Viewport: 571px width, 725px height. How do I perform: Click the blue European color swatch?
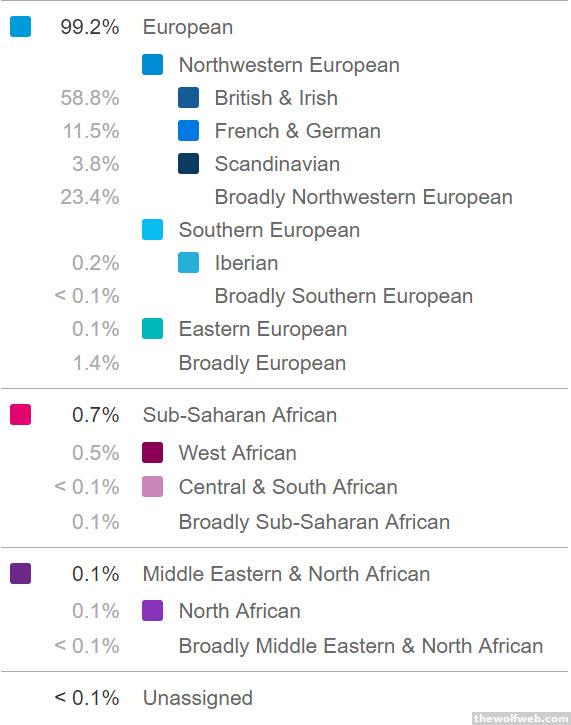(20, 26)
